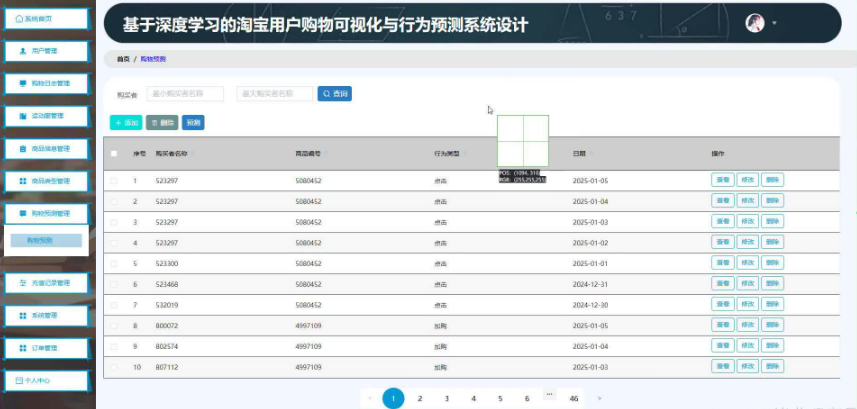The image size is (857, 409).
Task: Click the date 2024-12-30 cell
Action: [x=590, y=305]
